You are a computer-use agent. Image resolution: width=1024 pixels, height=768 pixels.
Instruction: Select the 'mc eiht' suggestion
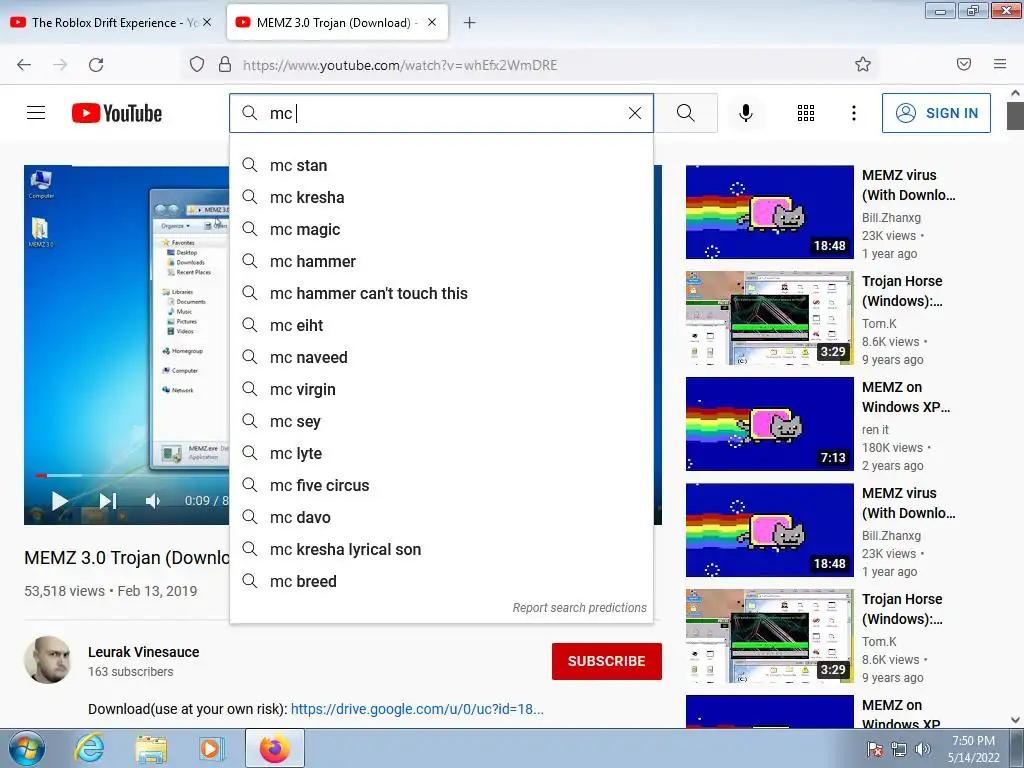point(441,325)
